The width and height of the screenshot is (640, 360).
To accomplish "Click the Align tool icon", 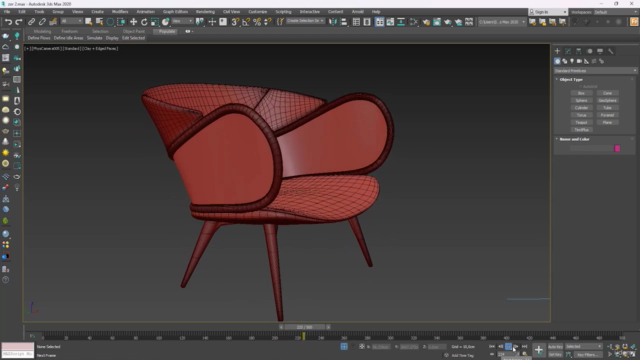I will click(x=344, y=22).
